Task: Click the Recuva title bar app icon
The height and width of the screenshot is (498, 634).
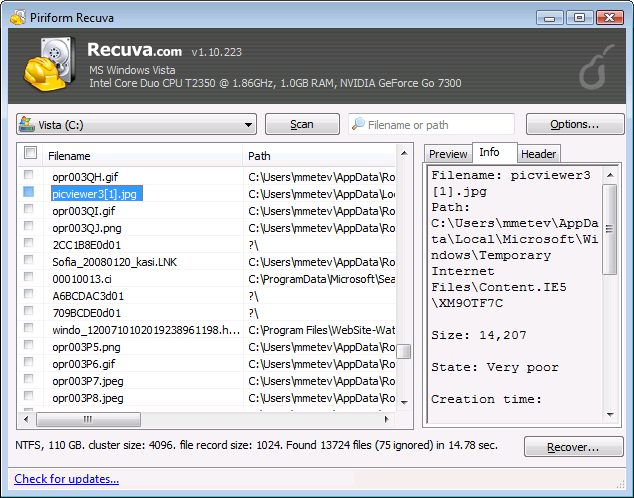Action: pyautogui.click(x=17, y=17)
